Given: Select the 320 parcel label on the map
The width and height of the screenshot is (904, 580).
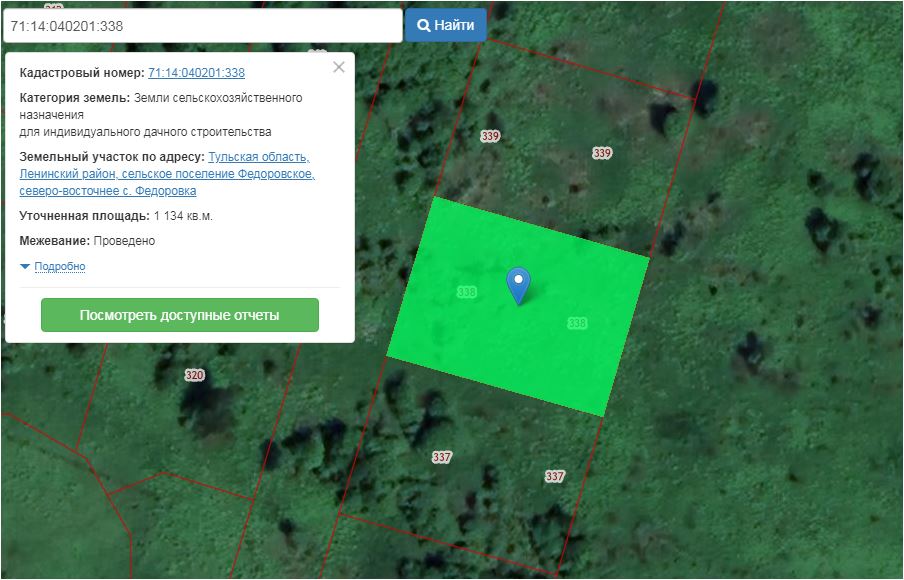Looking at the screenshot, I should tap(194, 375).
